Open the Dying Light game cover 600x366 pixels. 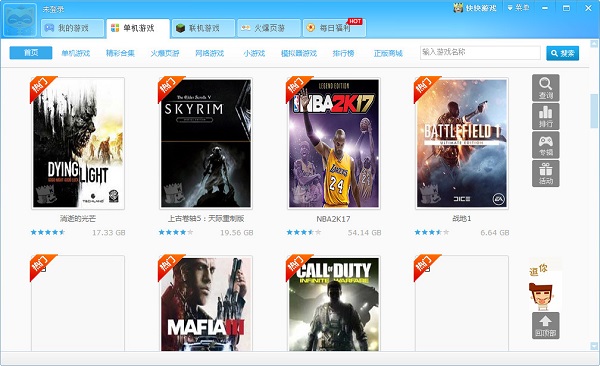click(78, 144)
